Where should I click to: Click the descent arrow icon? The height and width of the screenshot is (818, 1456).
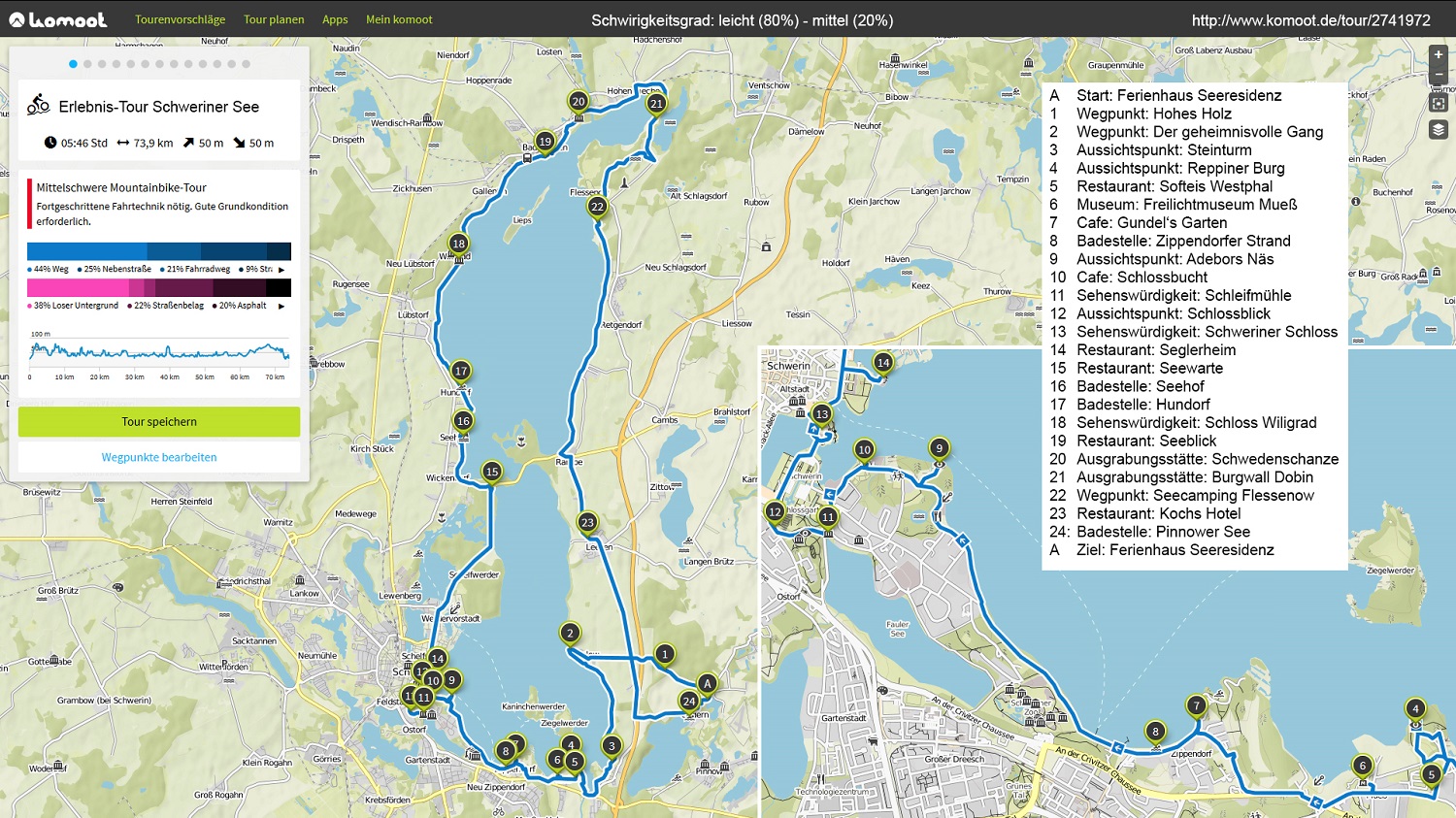point(239,143)
